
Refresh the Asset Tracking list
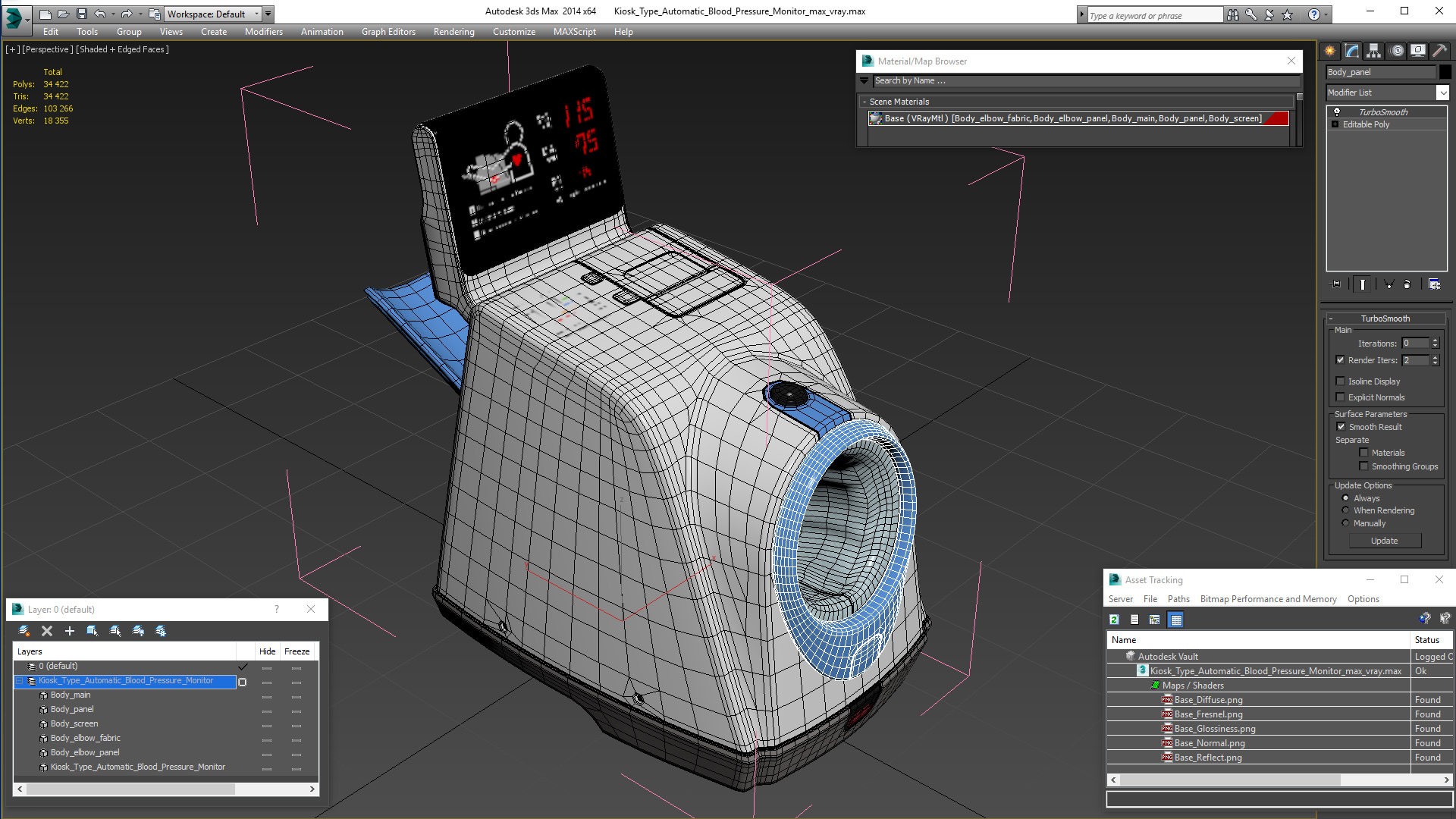[1114, 620]
